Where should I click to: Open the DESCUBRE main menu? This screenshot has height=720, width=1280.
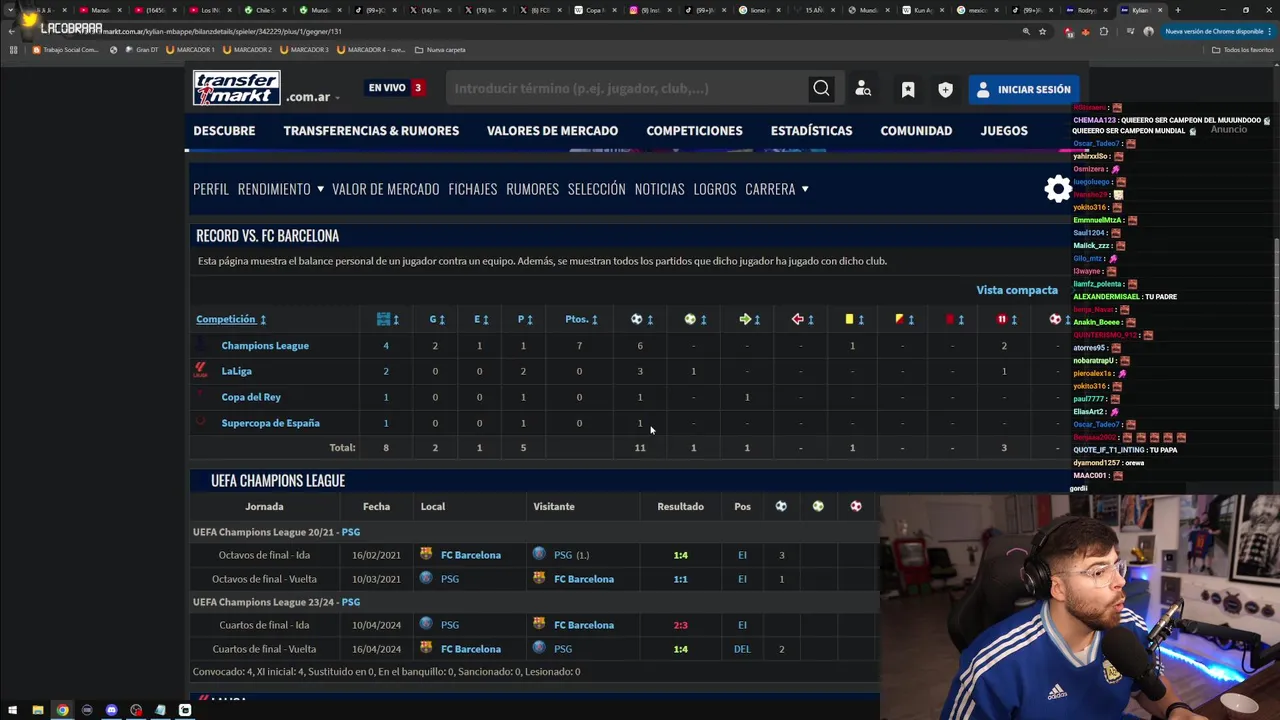coord(224,130)
